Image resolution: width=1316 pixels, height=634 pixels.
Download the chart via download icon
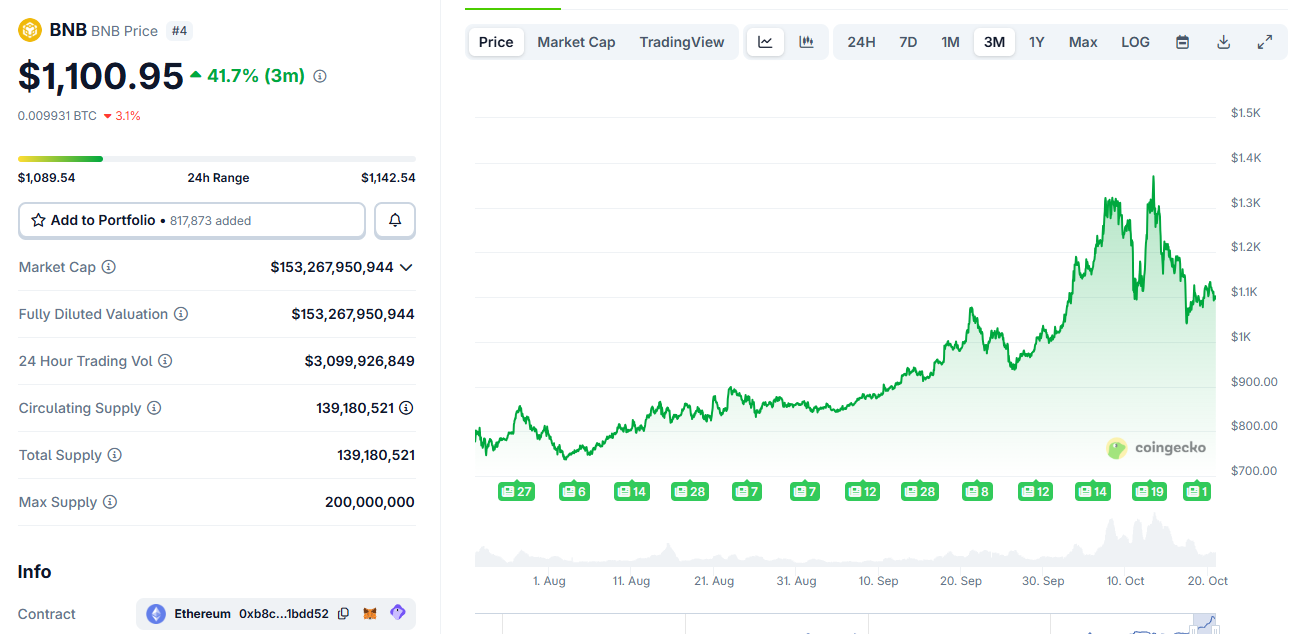point(1223,41)
